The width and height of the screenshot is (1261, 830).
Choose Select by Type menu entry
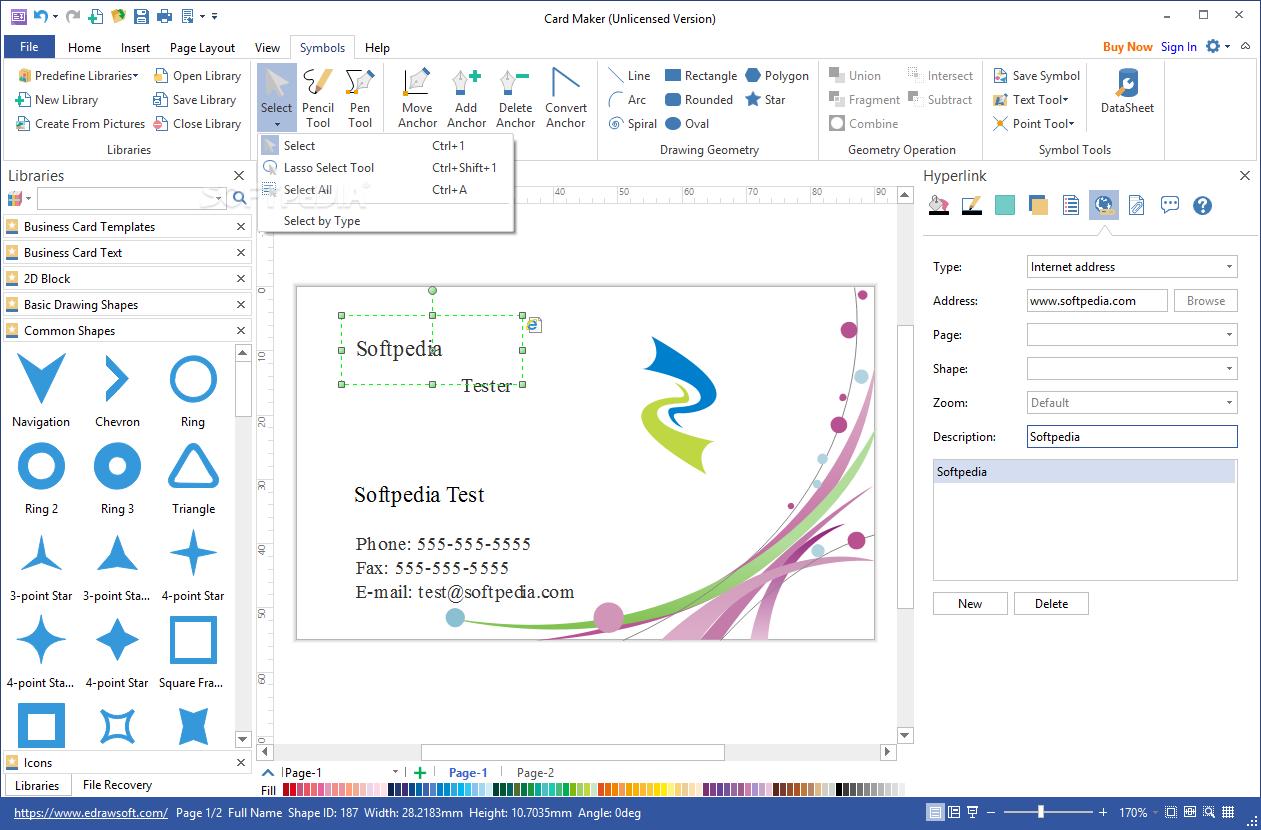pyautogui.click(x=385, y=221)
